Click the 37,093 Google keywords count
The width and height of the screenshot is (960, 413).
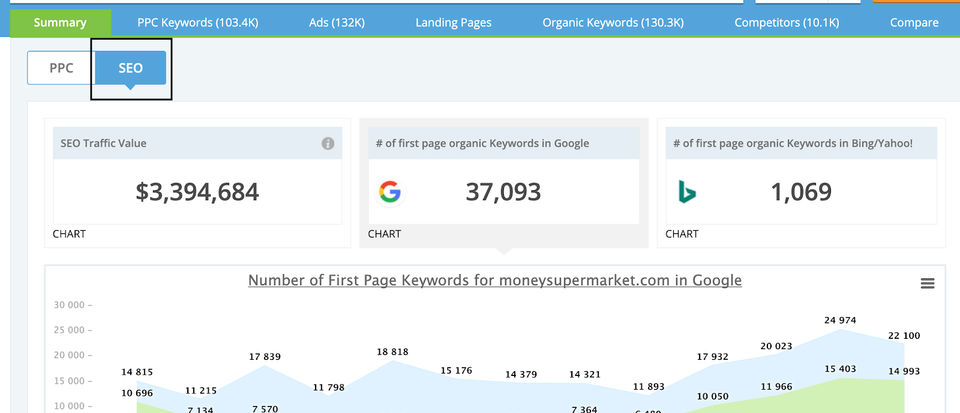tap(503, 192)
